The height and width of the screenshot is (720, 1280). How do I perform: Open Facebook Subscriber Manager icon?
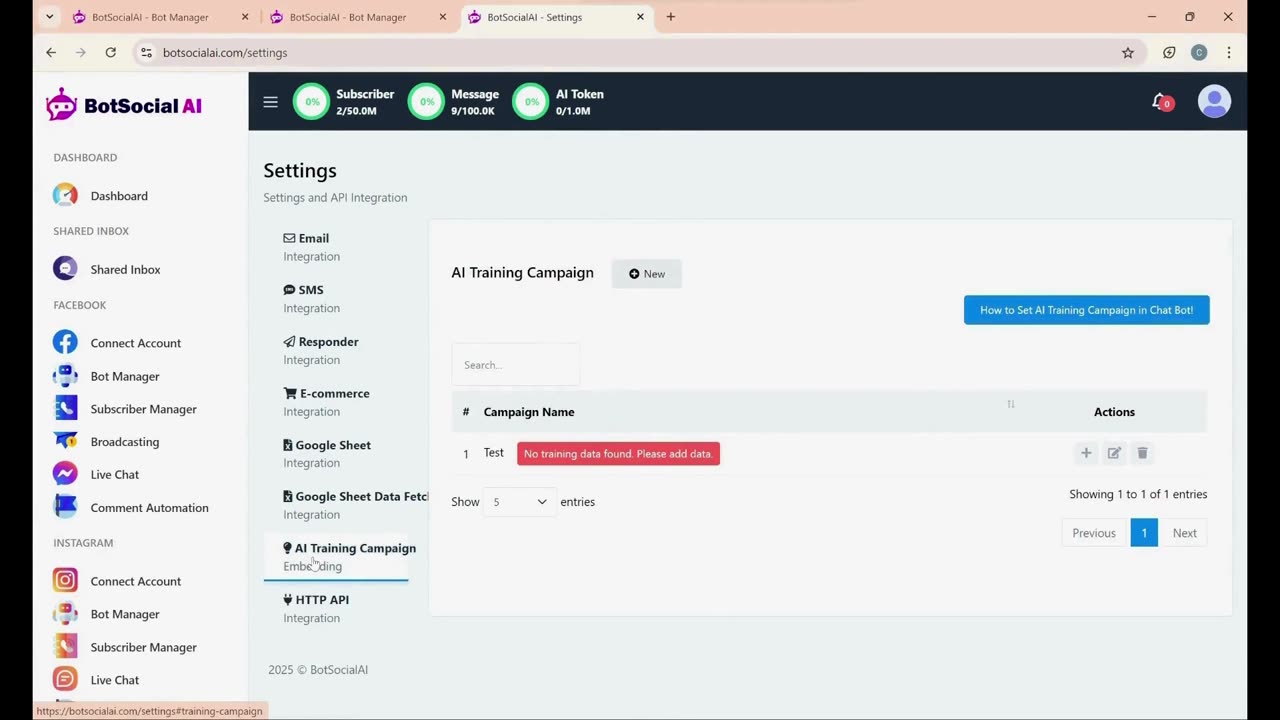point(65,409)
